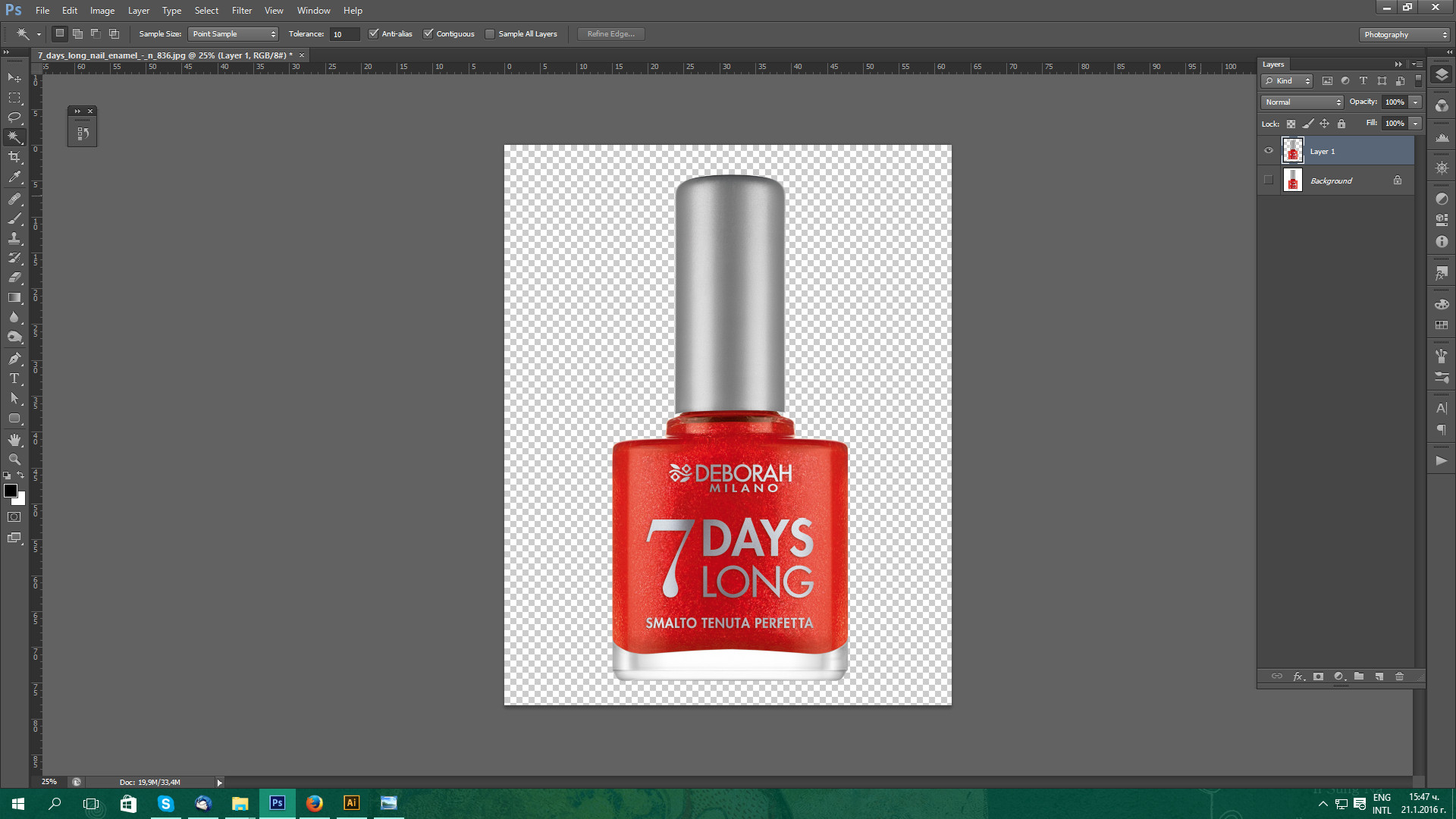Enable Sample All Layers checkbox

point(490,33)
